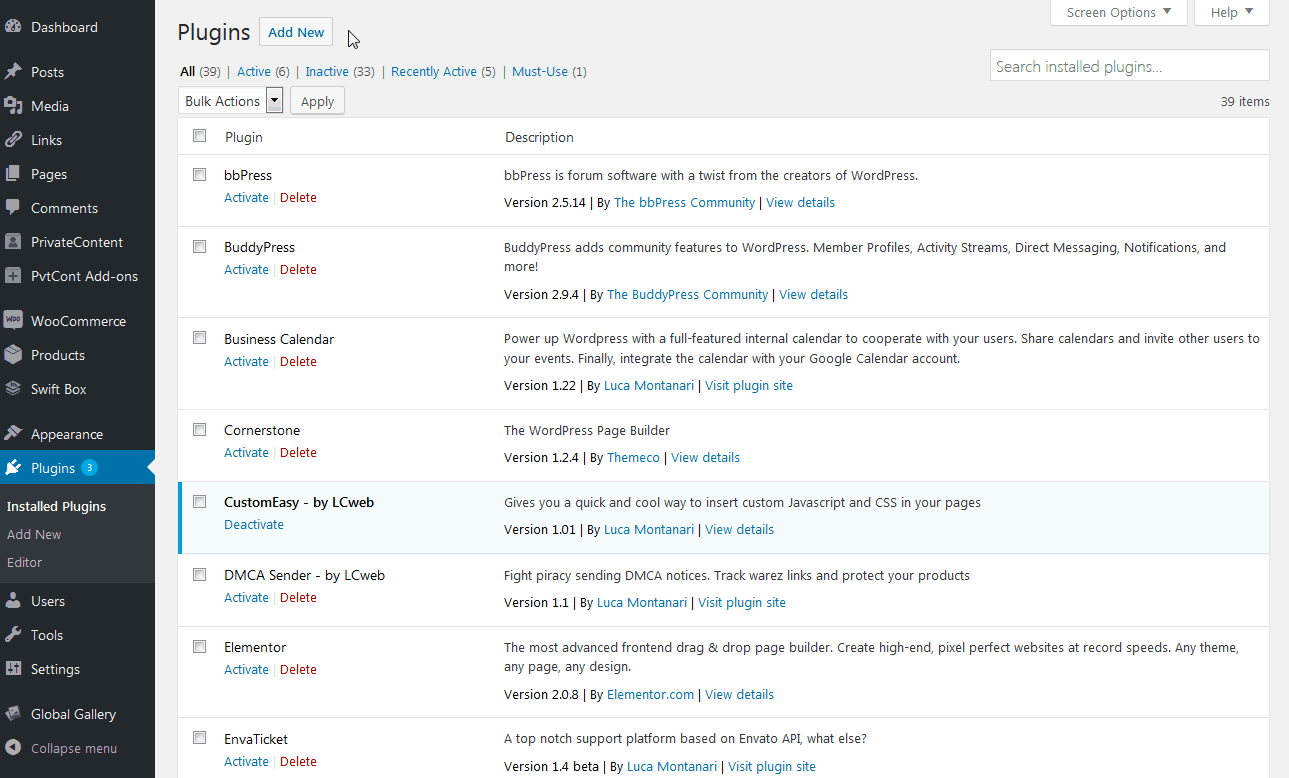Click the Comments bubble icon
This screenshot has height=778, width=1289.
[13, 208]
